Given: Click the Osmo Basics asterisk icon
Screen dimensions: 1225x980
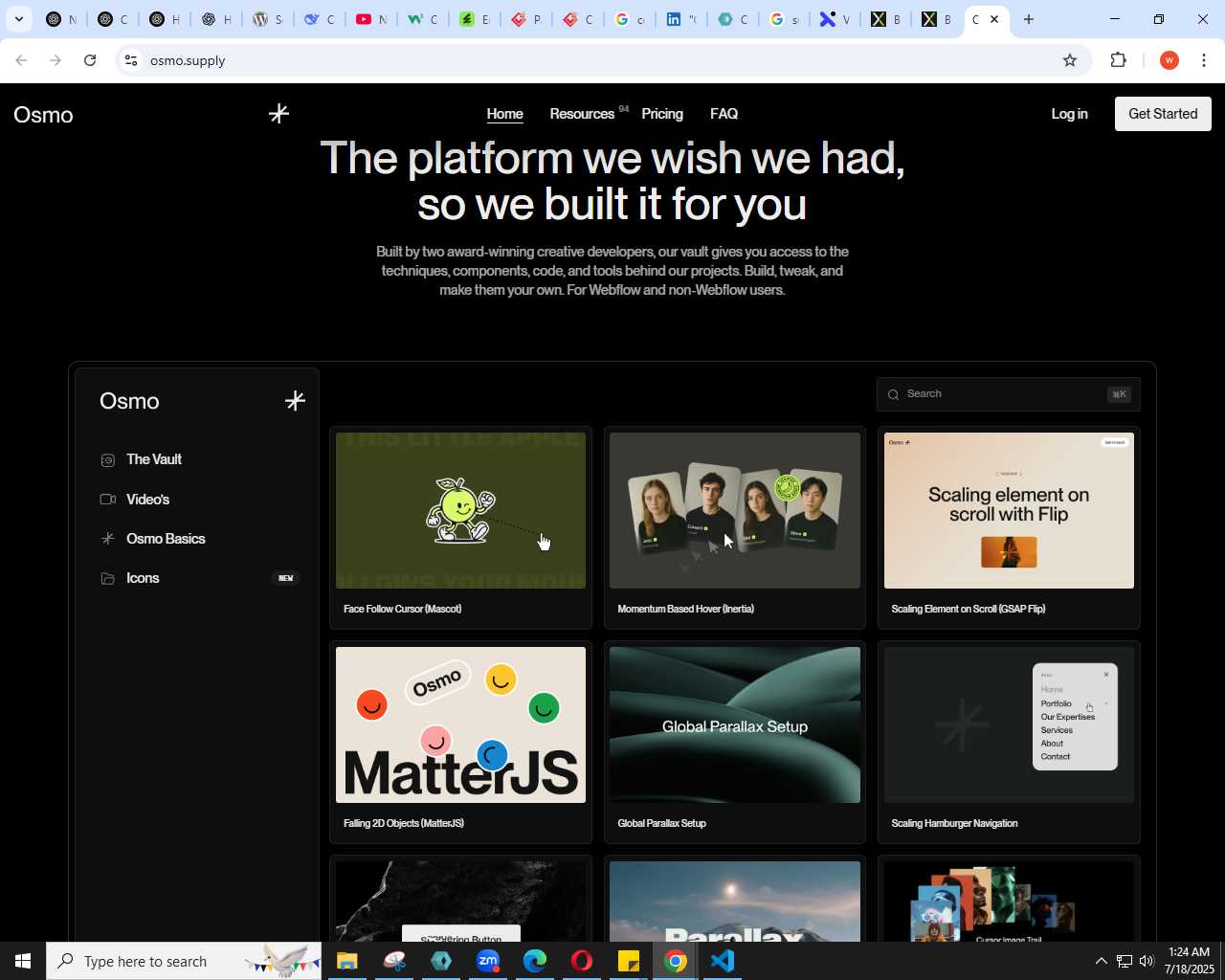Looking at the screenshot, I should coord(107,539).
